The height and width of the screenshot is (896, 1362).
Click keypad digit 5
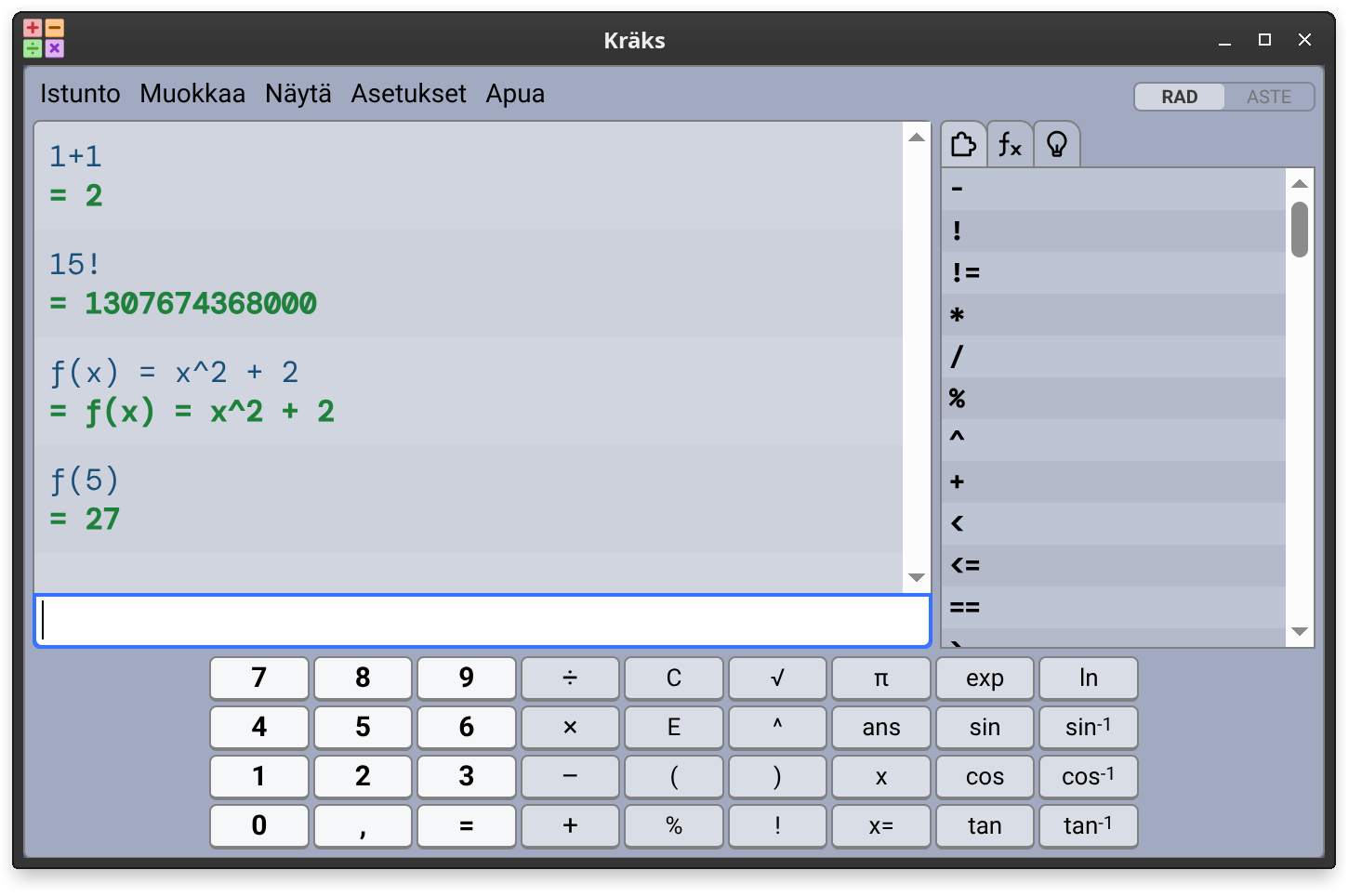[363, 727]
